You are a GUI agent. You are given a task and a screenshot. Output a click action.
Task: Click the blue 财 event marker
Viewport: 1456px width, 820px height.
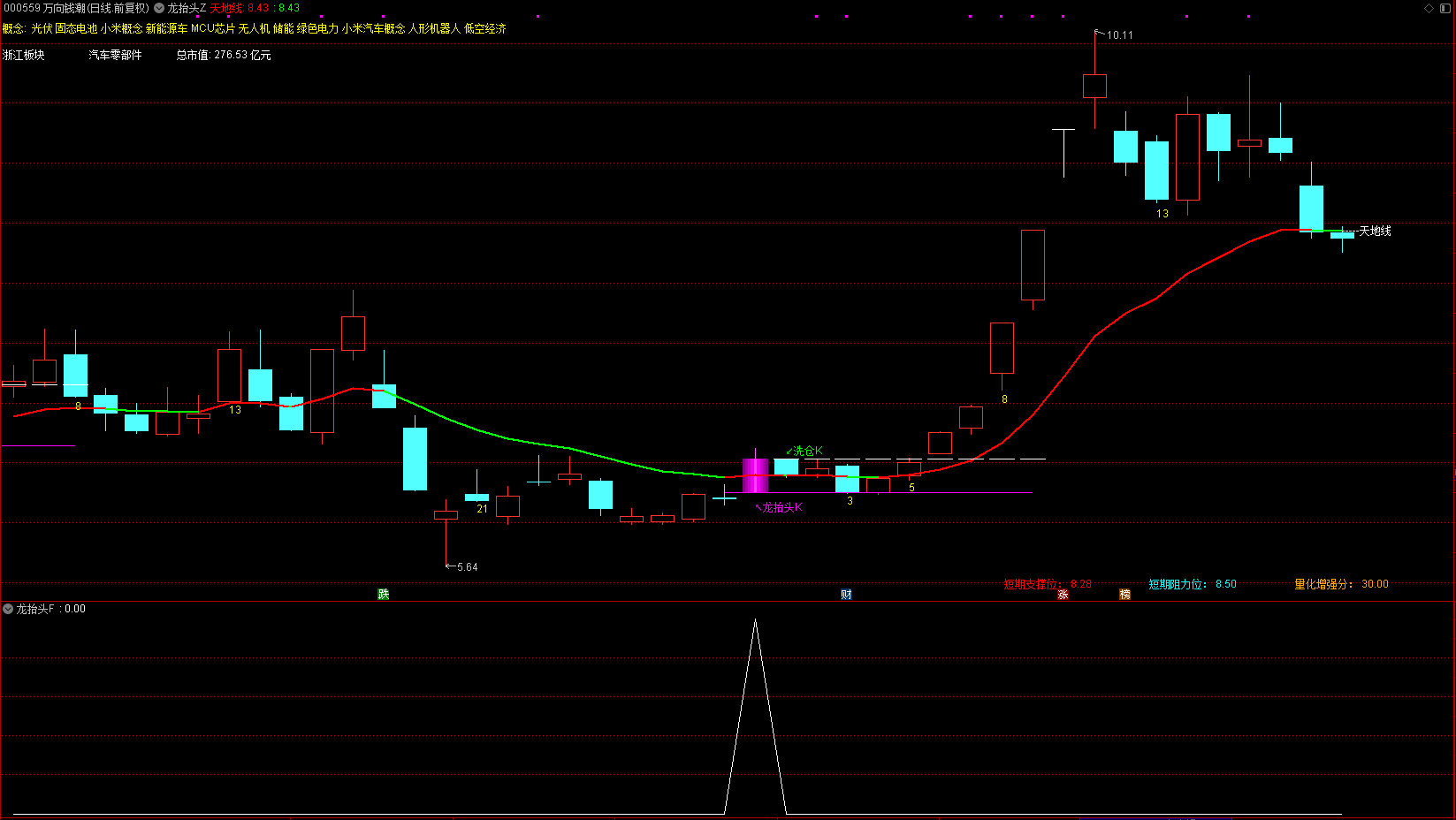[x=846, y=594]
